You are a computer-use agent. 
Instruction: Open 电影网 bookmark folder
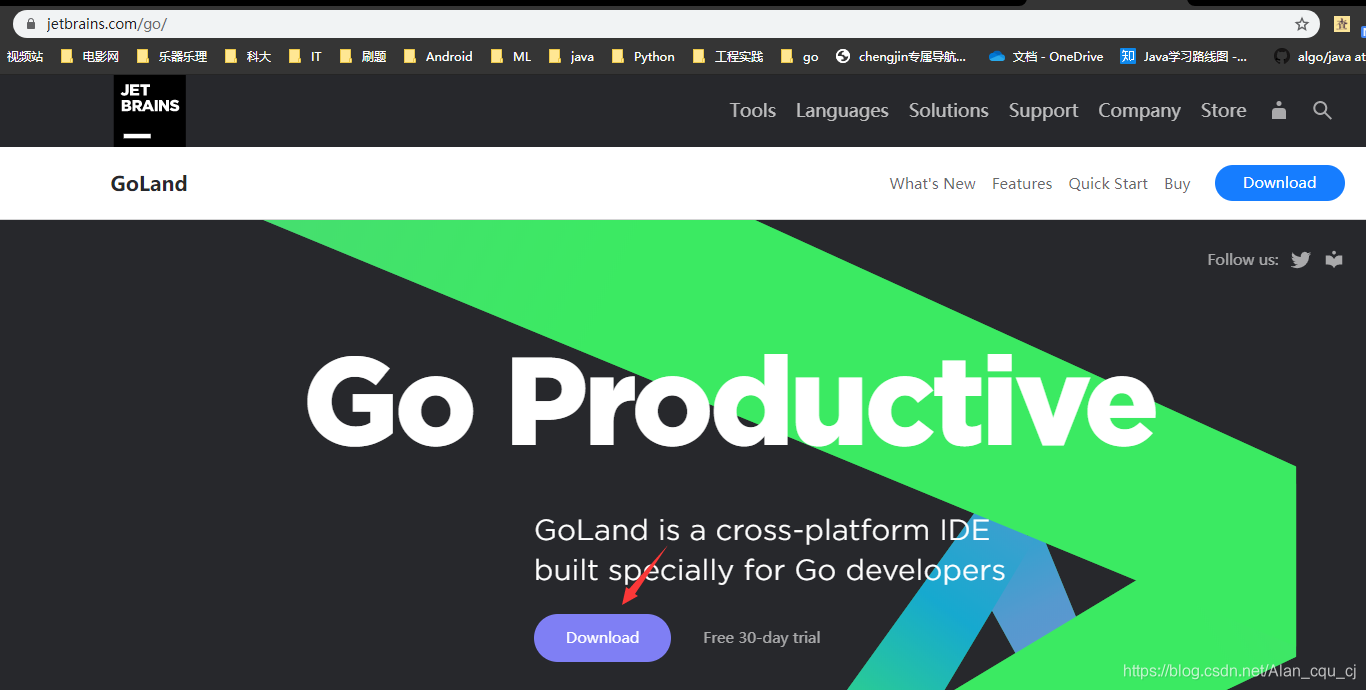pyautogui.click(x=89, y=57)
